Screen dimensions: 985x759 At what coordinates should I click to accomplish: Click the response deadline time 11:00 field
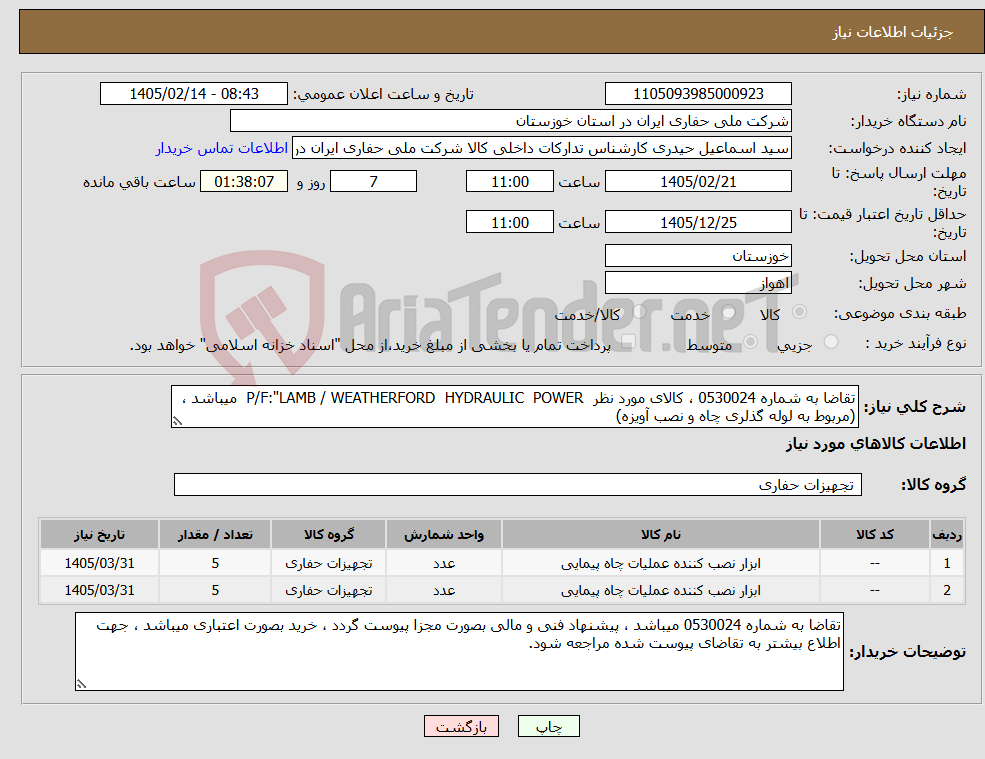pyautogui.click(x=509, y=182)
